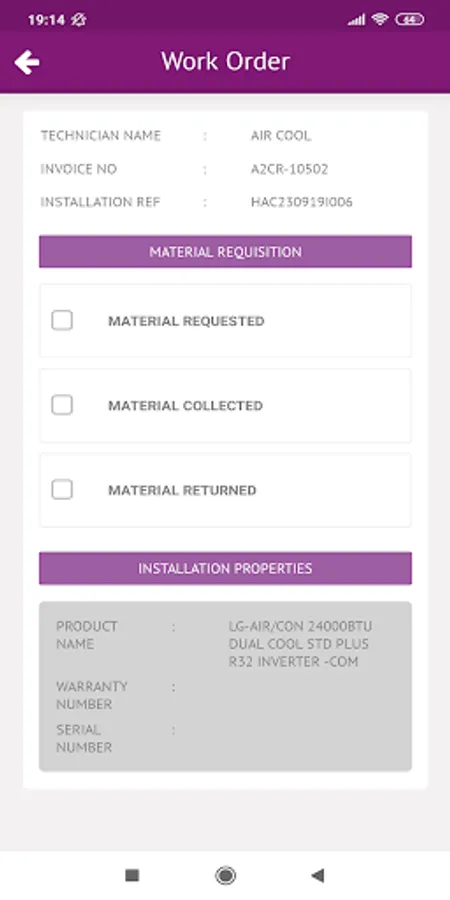Tap Android recent apps square button
450x900 pixels.
point(132,875)
